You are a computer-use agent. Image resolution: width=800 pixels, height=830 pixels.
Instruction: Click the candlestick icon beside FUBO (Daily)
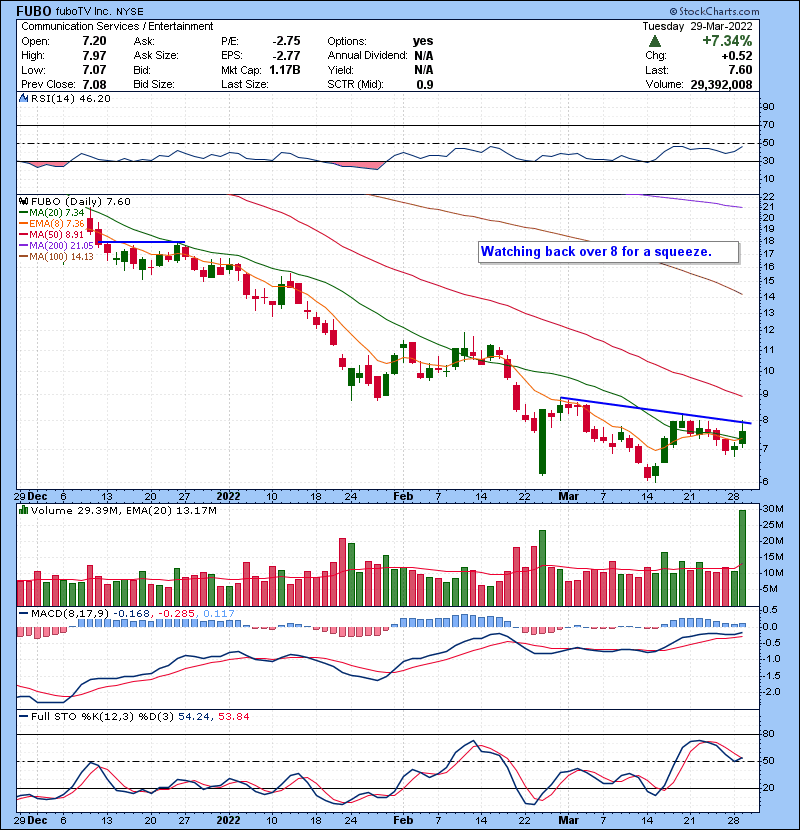coord(24,201)
